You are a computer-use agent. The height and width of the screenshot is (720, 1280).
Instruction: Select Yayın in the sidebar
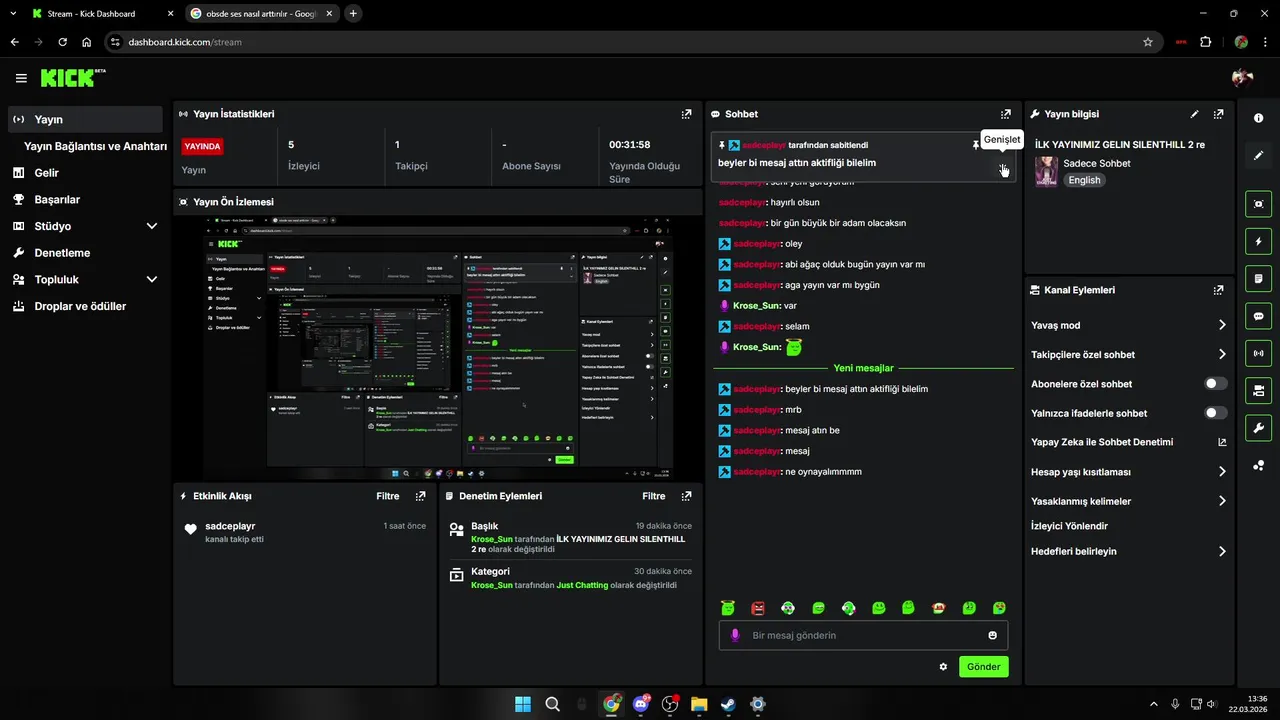click(x=85, y=119)
